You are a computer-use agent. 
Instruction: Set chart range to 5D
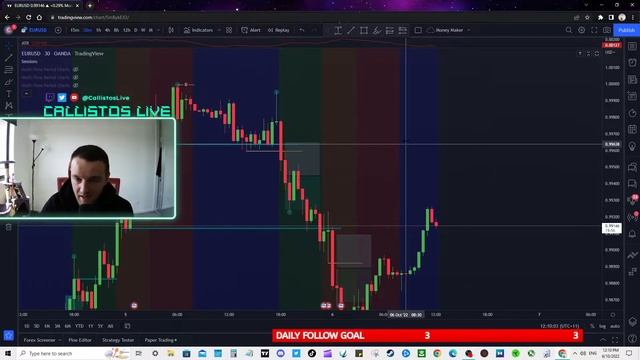click(x=36, y=326)
